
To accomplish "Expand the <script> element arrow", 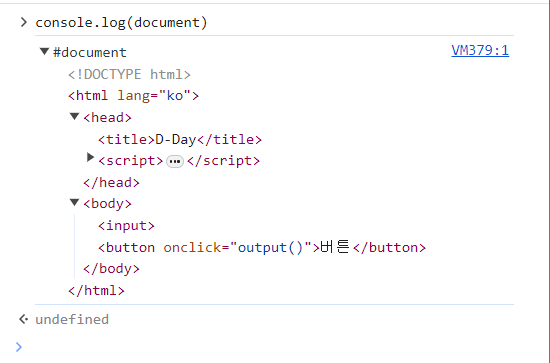I will click(x=90, y=157).
